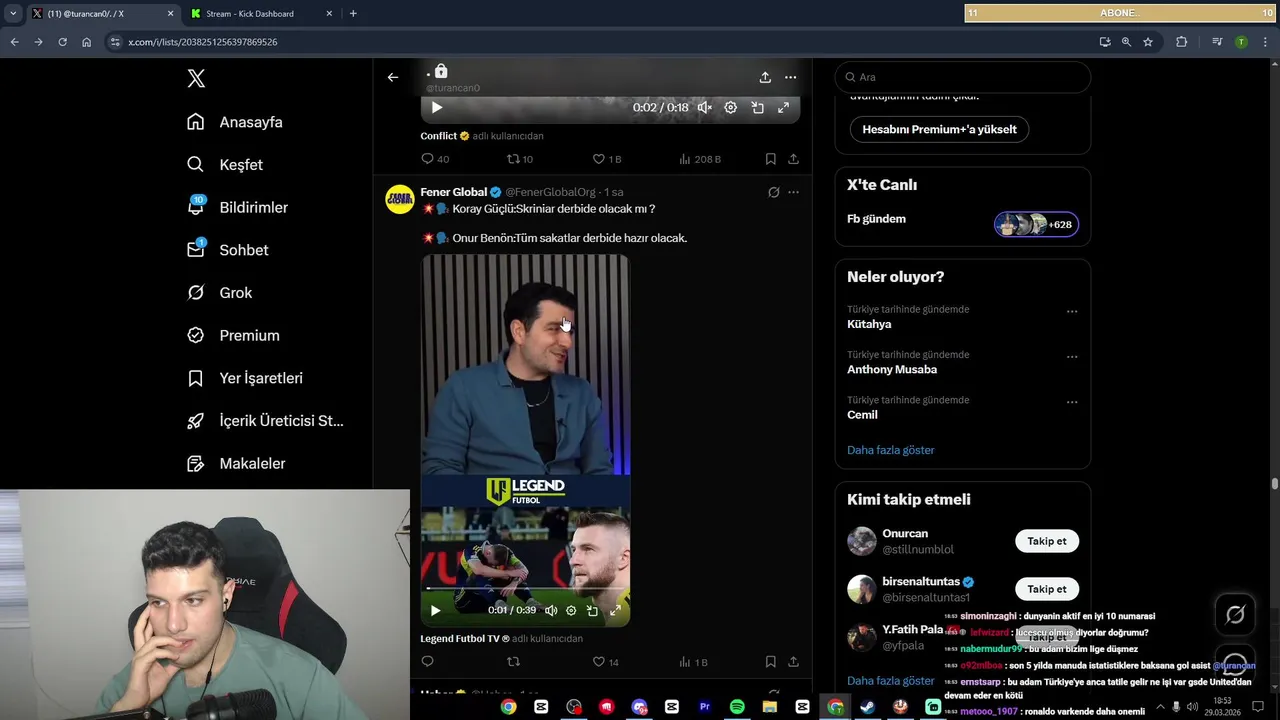
Task: Open Keşfet search page
Action: pyautogui.click(x=225, y=165)
